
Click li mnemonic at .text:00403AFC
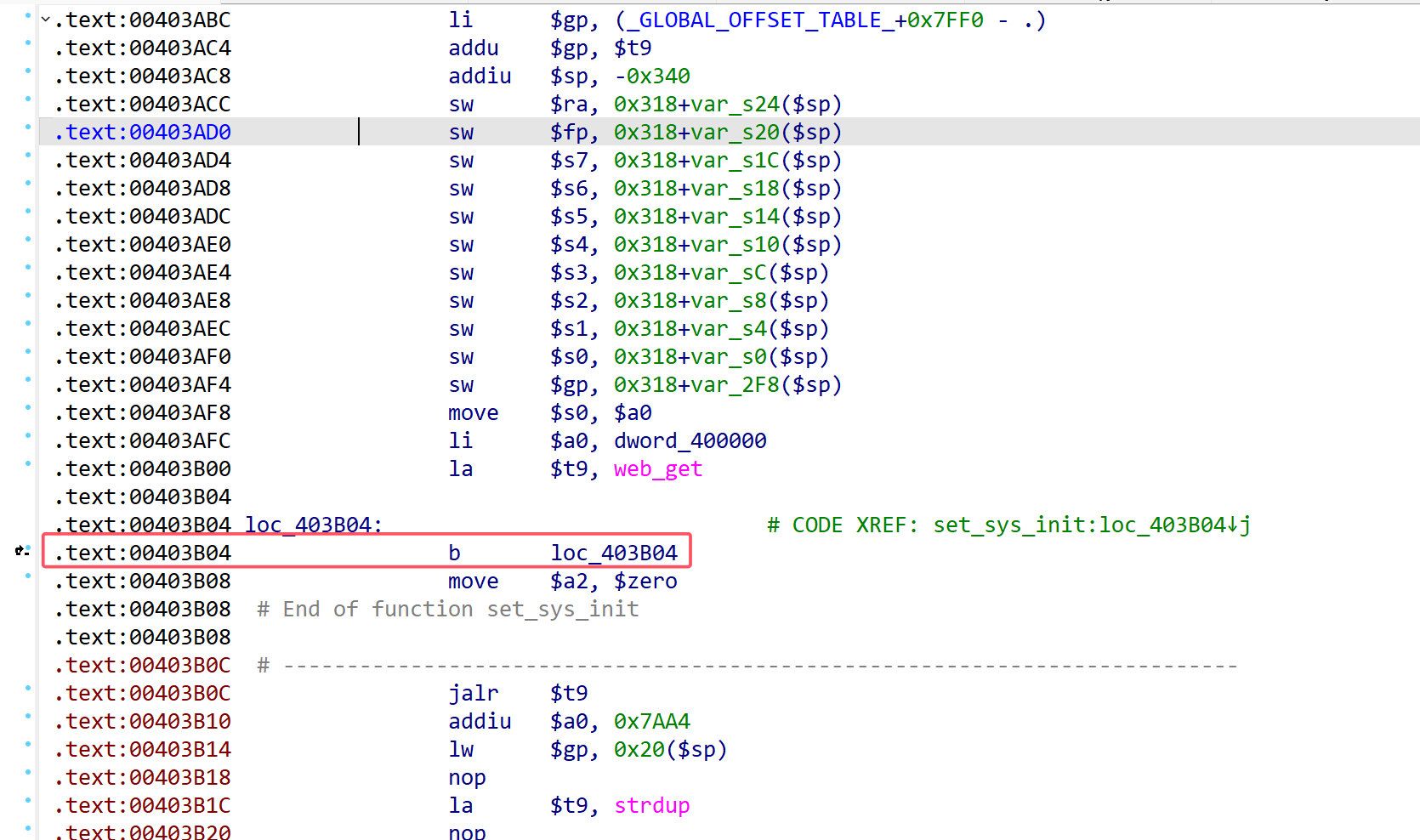click(x=461, y=440)
